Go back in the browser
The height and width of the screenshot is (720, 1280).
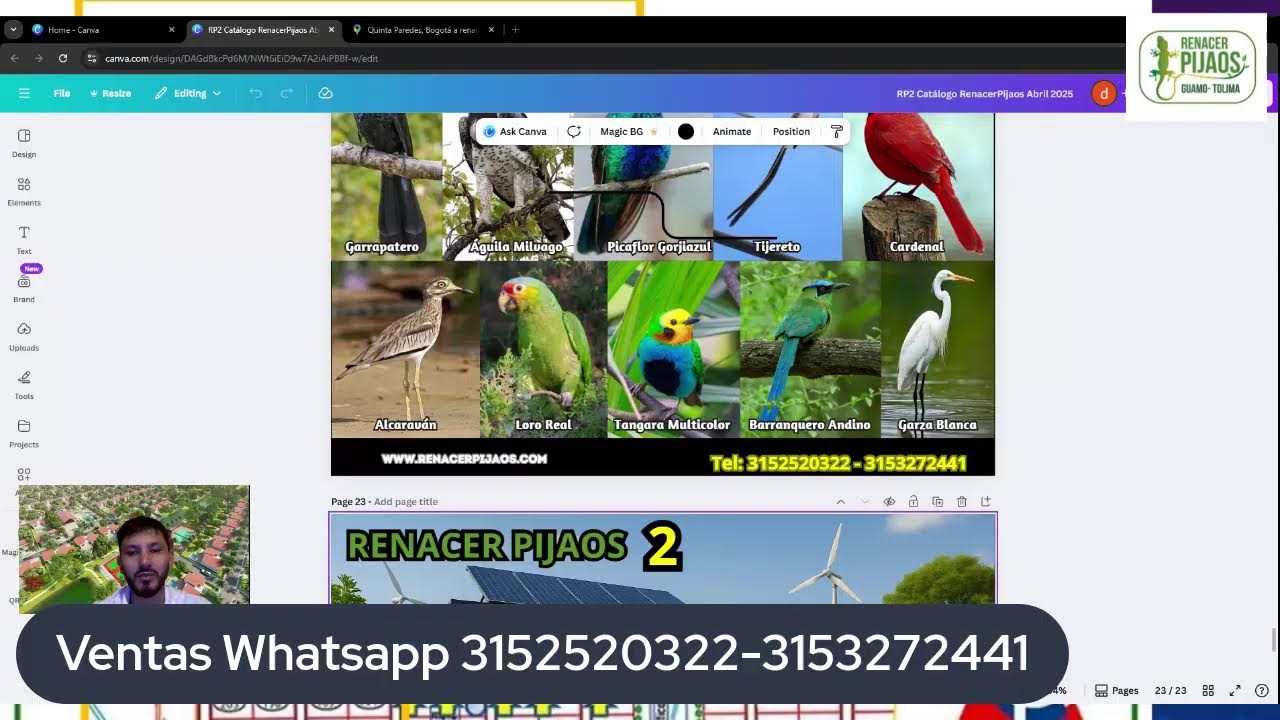tap(15, 58)
